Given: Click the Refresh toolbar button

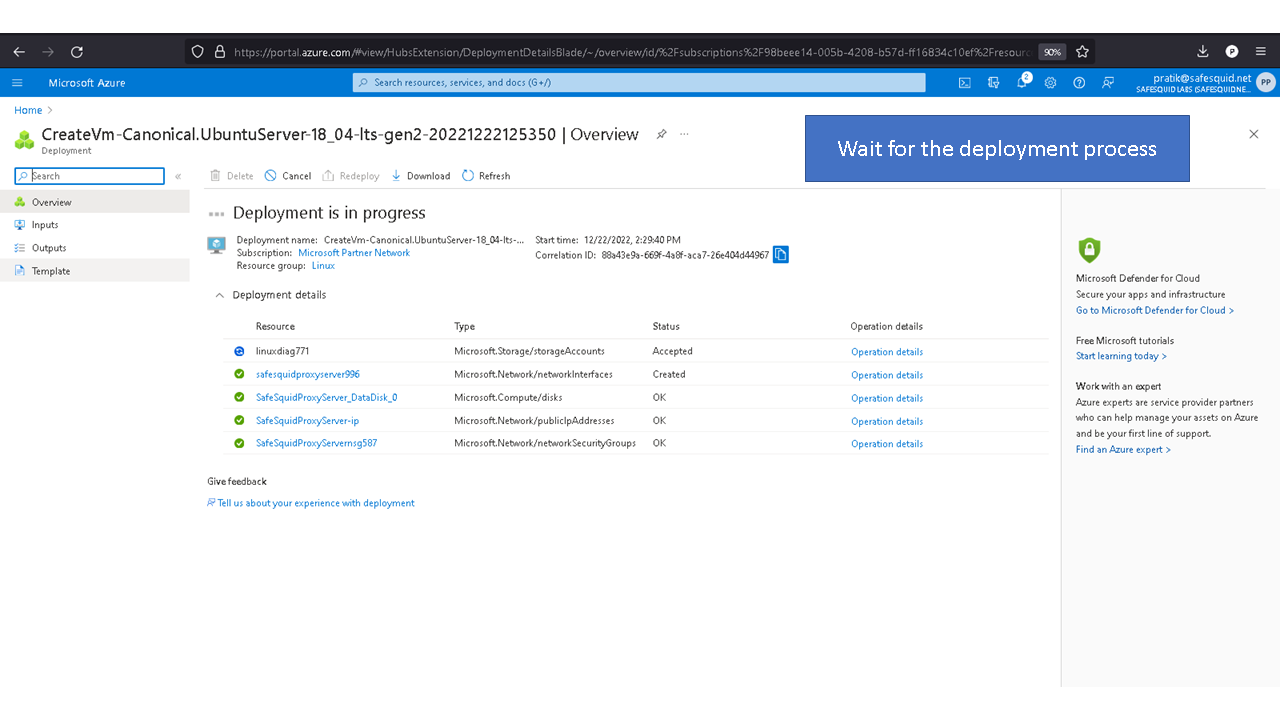Looking at the screenshot, I should click(x=486, y=176).
